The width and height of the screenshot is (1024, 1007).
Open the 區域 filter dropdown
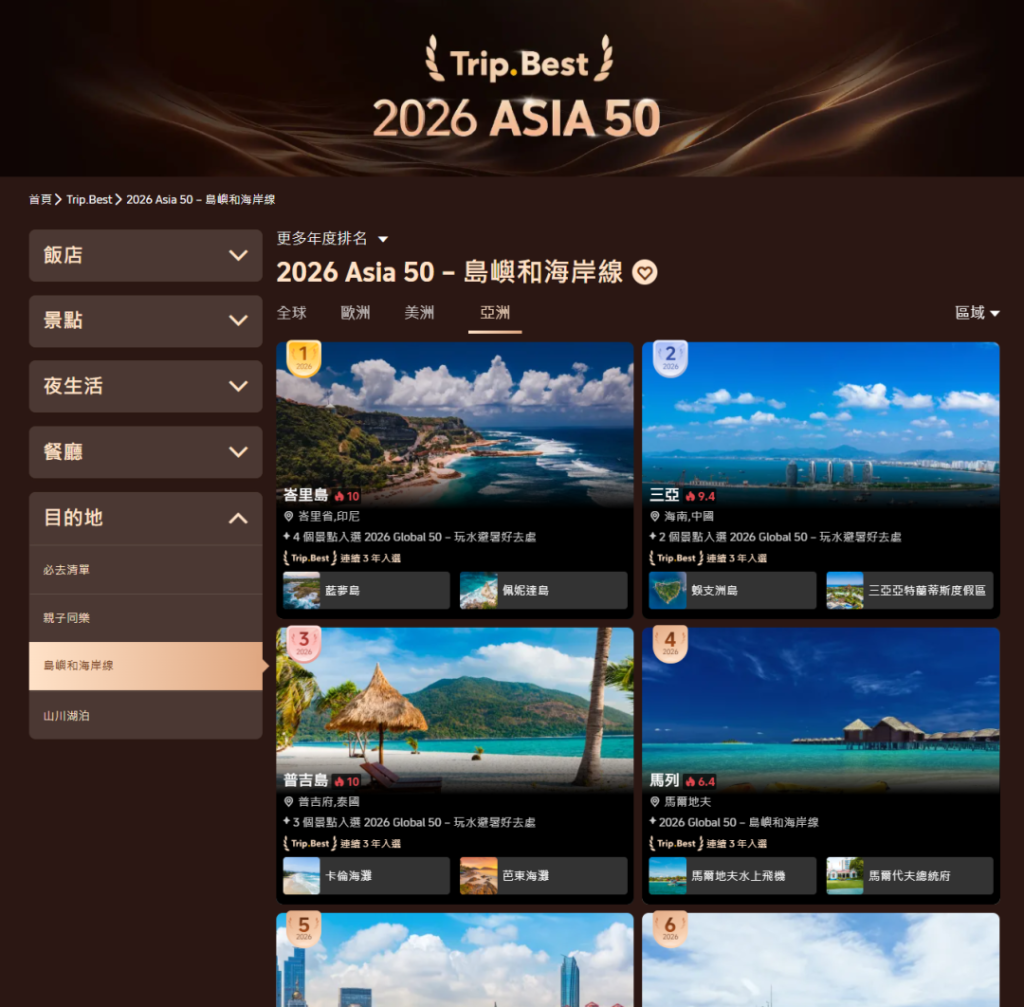[x=977, y=313]
